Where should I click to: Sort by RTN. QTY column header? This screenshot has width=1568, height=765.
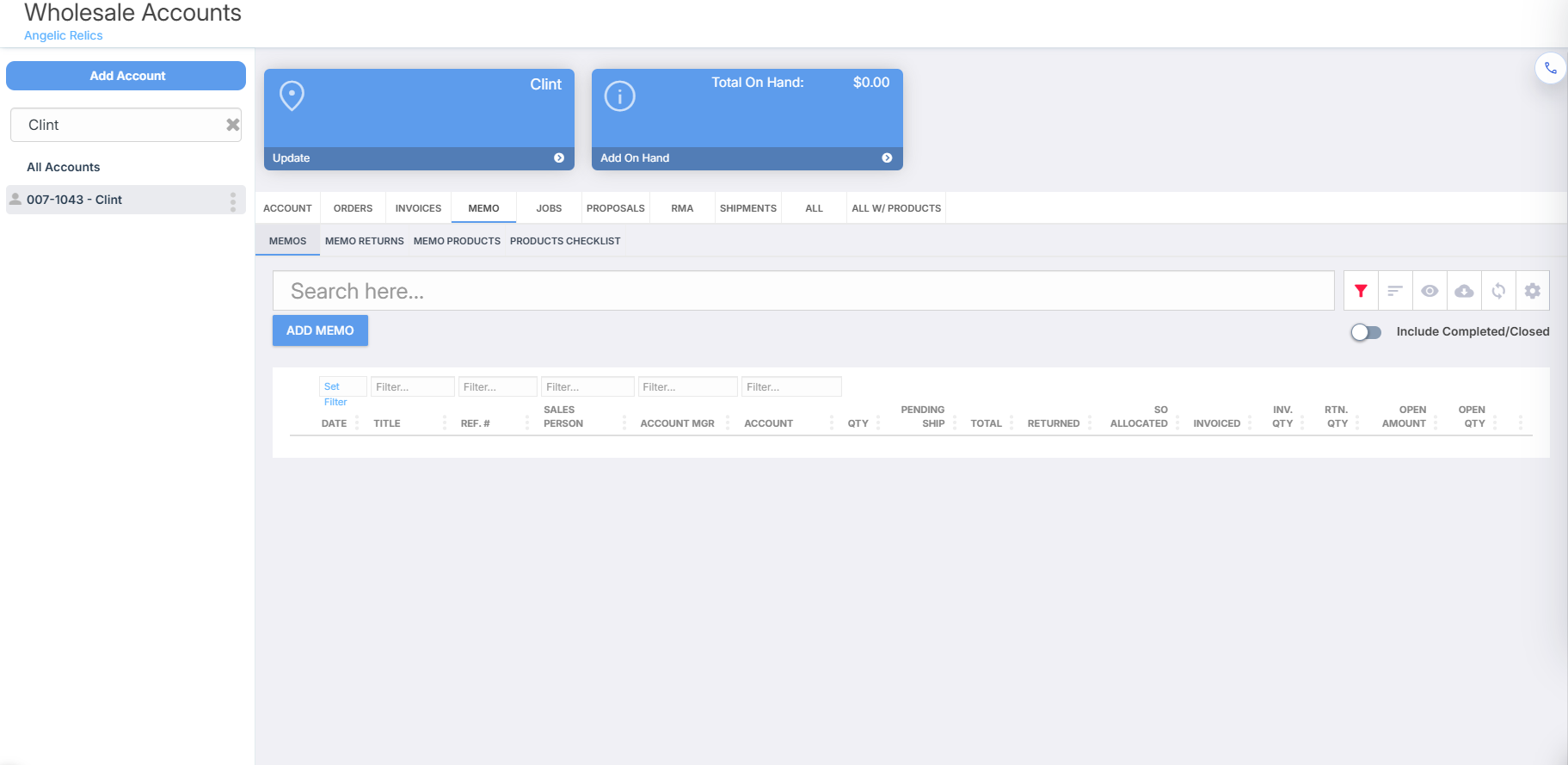(x=1337, y=416)
